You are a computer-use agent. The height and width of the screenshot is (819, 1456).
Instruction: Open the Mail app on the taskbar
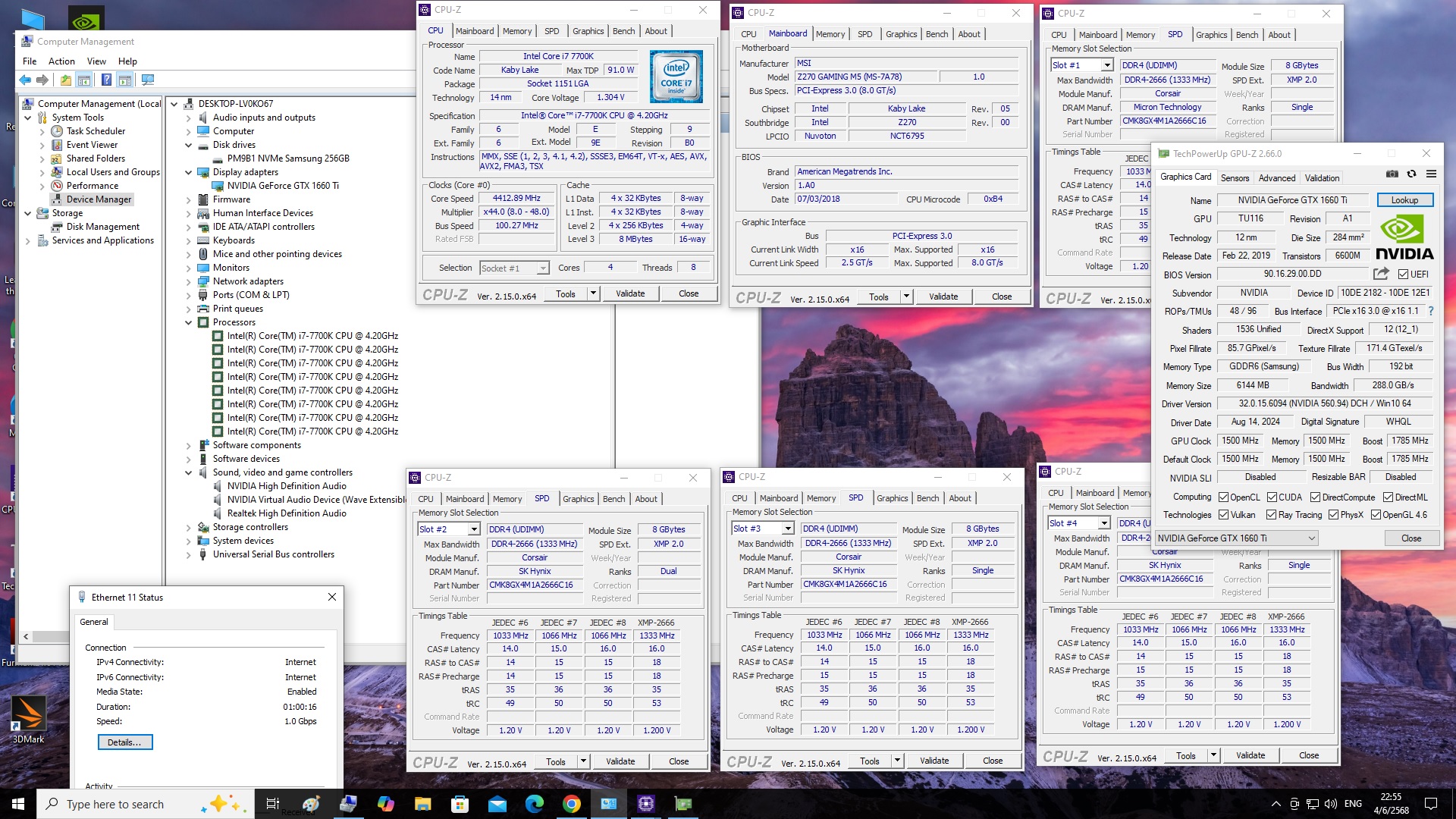[497, 804]
